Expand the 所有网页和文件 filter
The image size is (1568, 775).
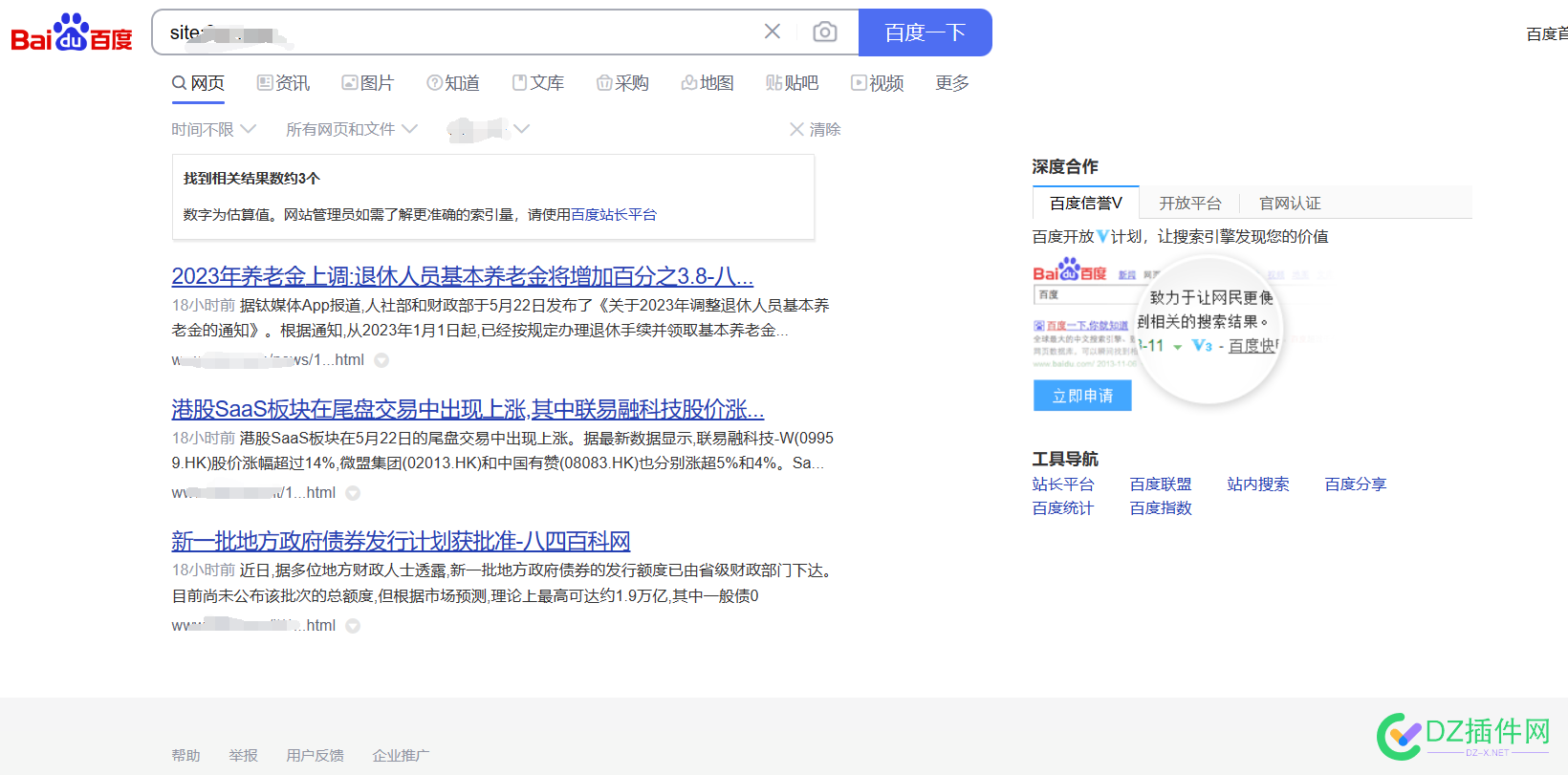[x=352, y=129]
